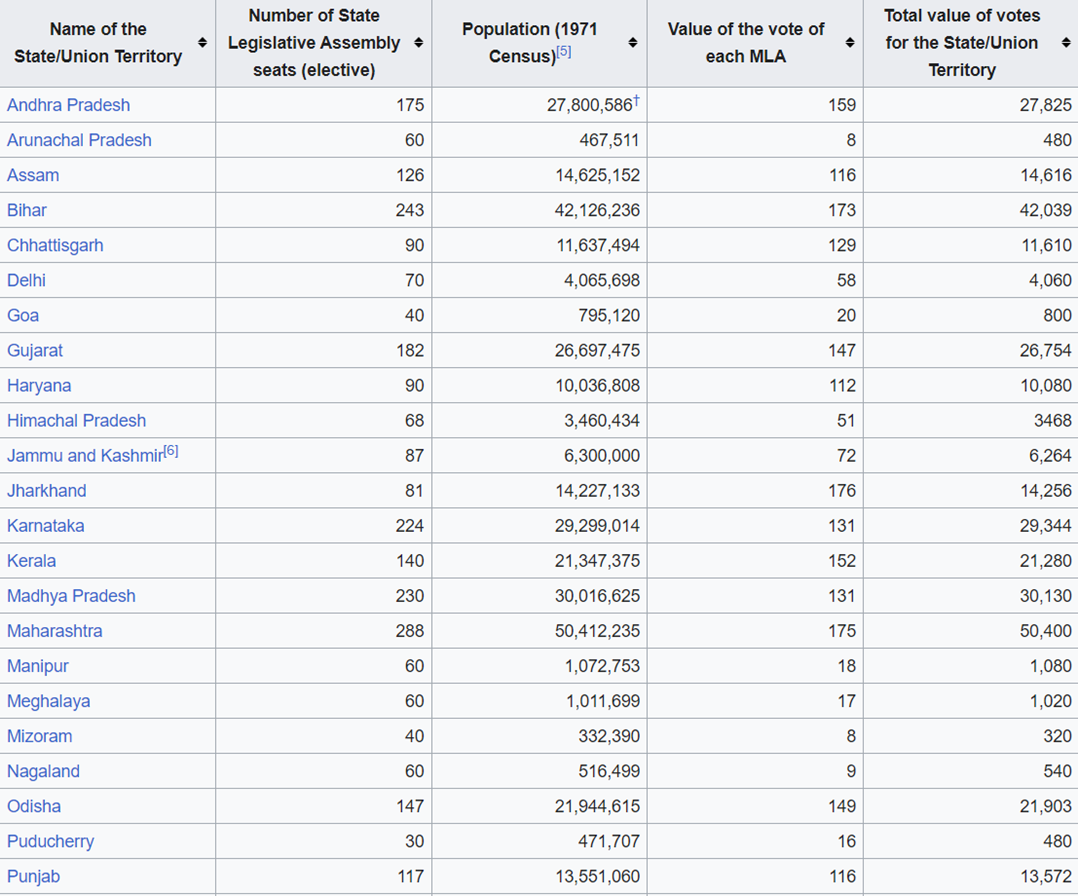Sort table by State/Union Territory name

pos(202,43)
